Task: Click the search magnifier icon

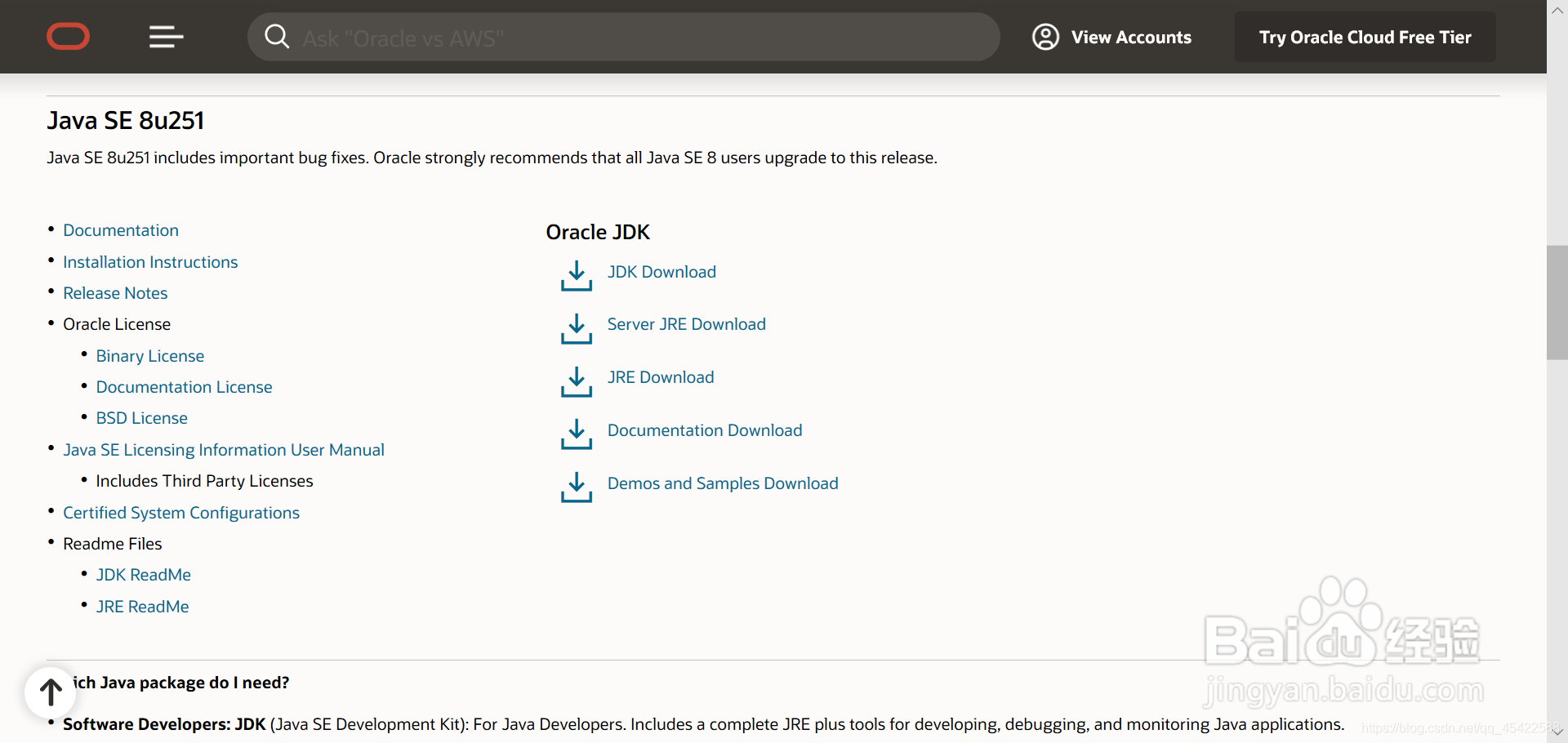Action: (x=277, y=37)
